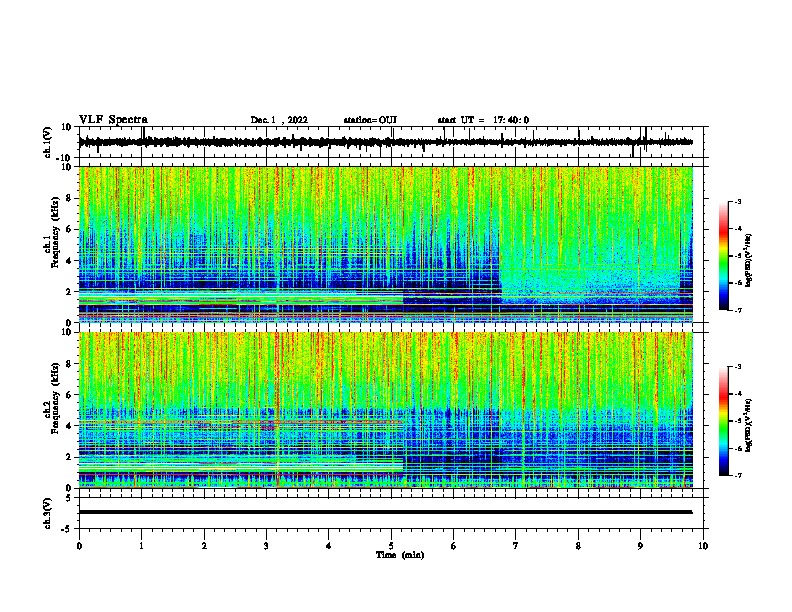Click time axis tick label "3"
Screen dimensions: 792x612
click(266, 546)
